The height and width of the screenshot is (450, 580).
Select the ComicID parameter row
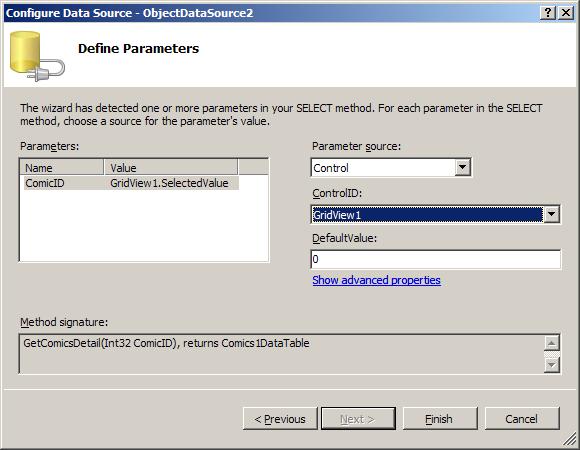coord(131,183)
